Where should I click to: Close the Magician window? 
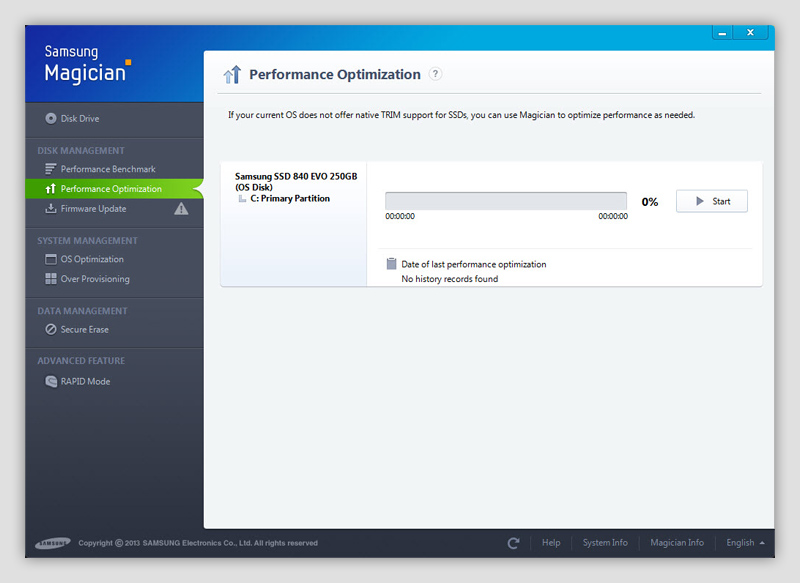[750, 33]
